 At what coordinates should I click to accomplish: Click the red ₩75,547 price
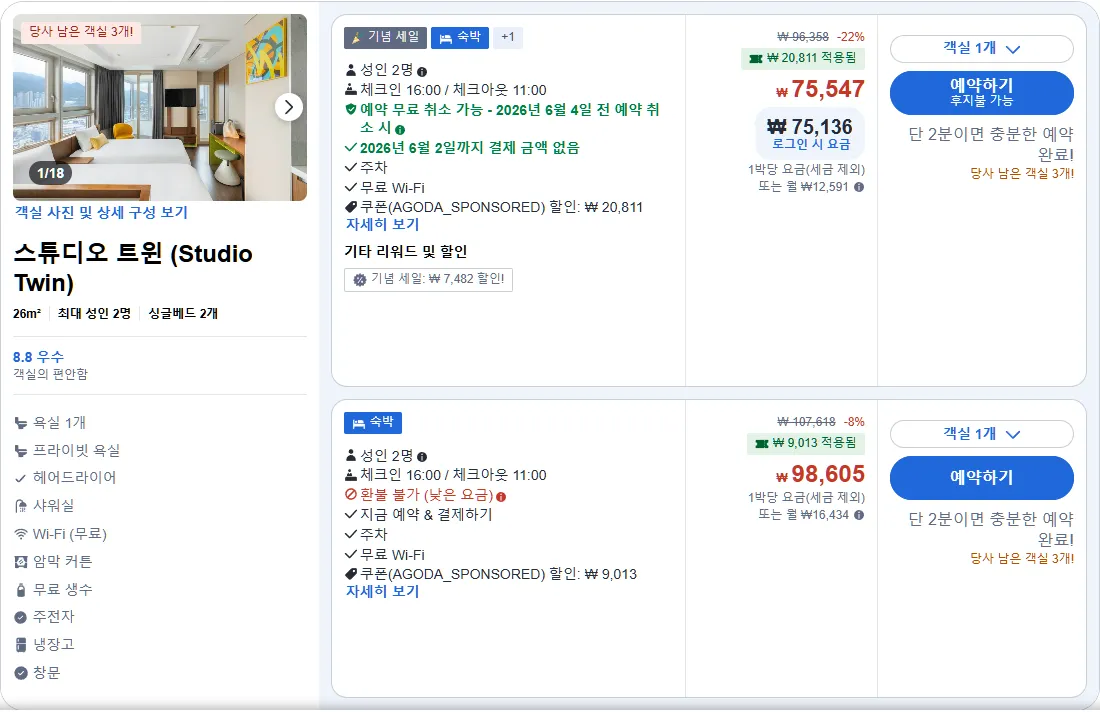coord(820,89)
